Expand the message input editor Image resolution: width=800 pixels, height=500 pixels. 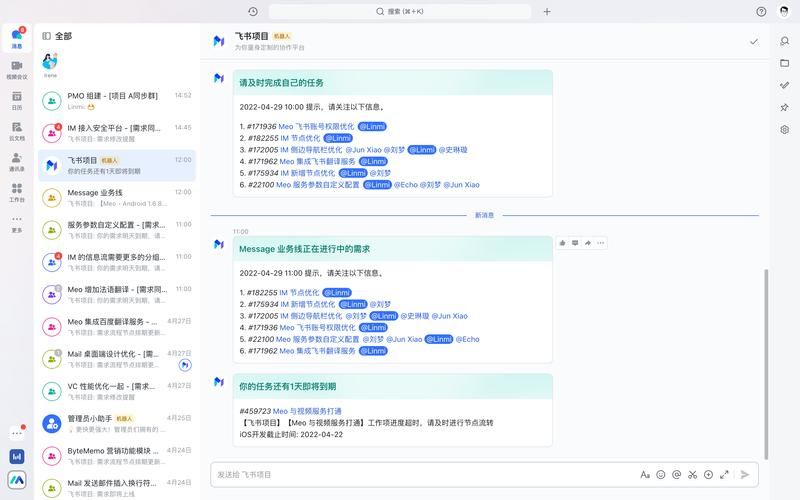pyautogui.click(x=724, y=474)
